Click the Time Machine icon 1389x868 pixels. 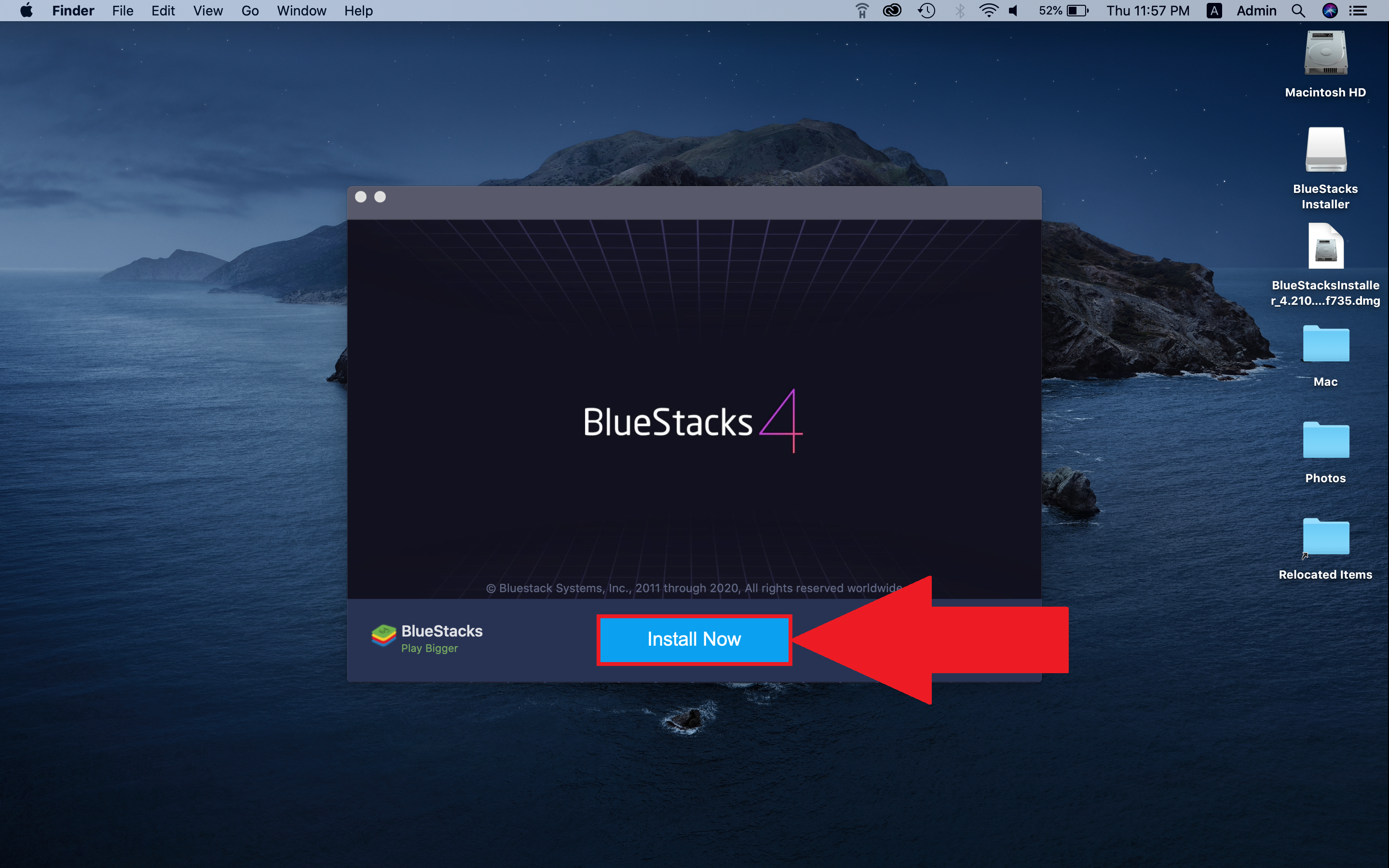tap(924, 11)
